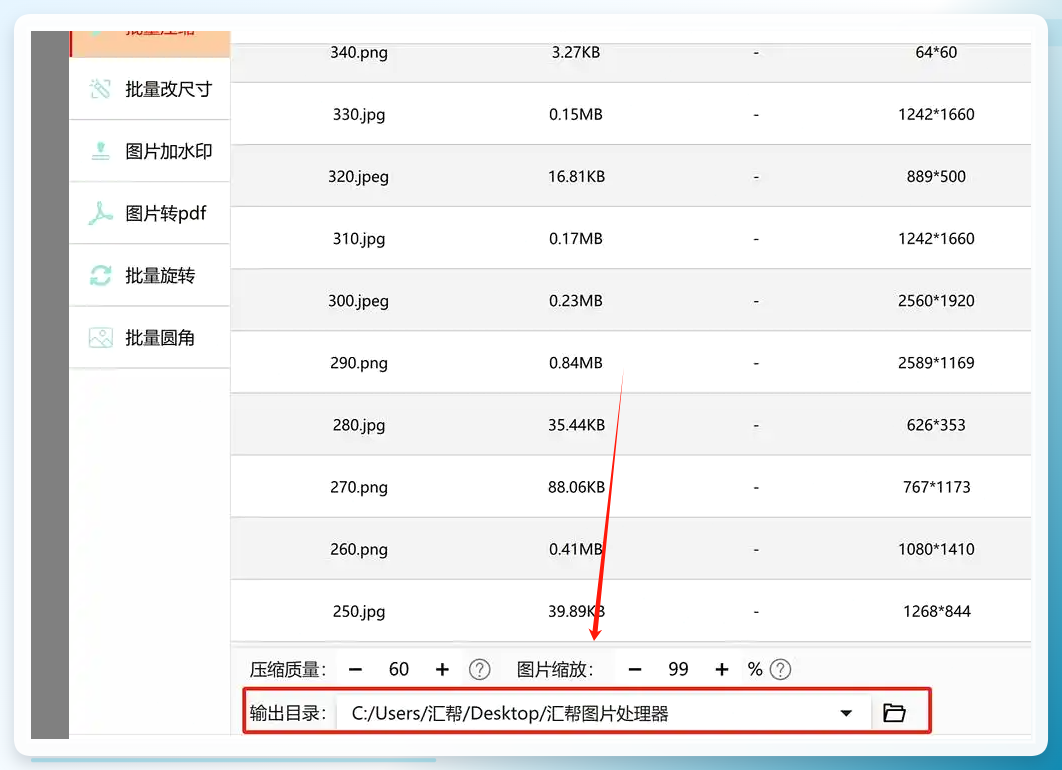Increase compression quality with plus button
This screenshot has height=770, width=1062.
tap(442, 670)
